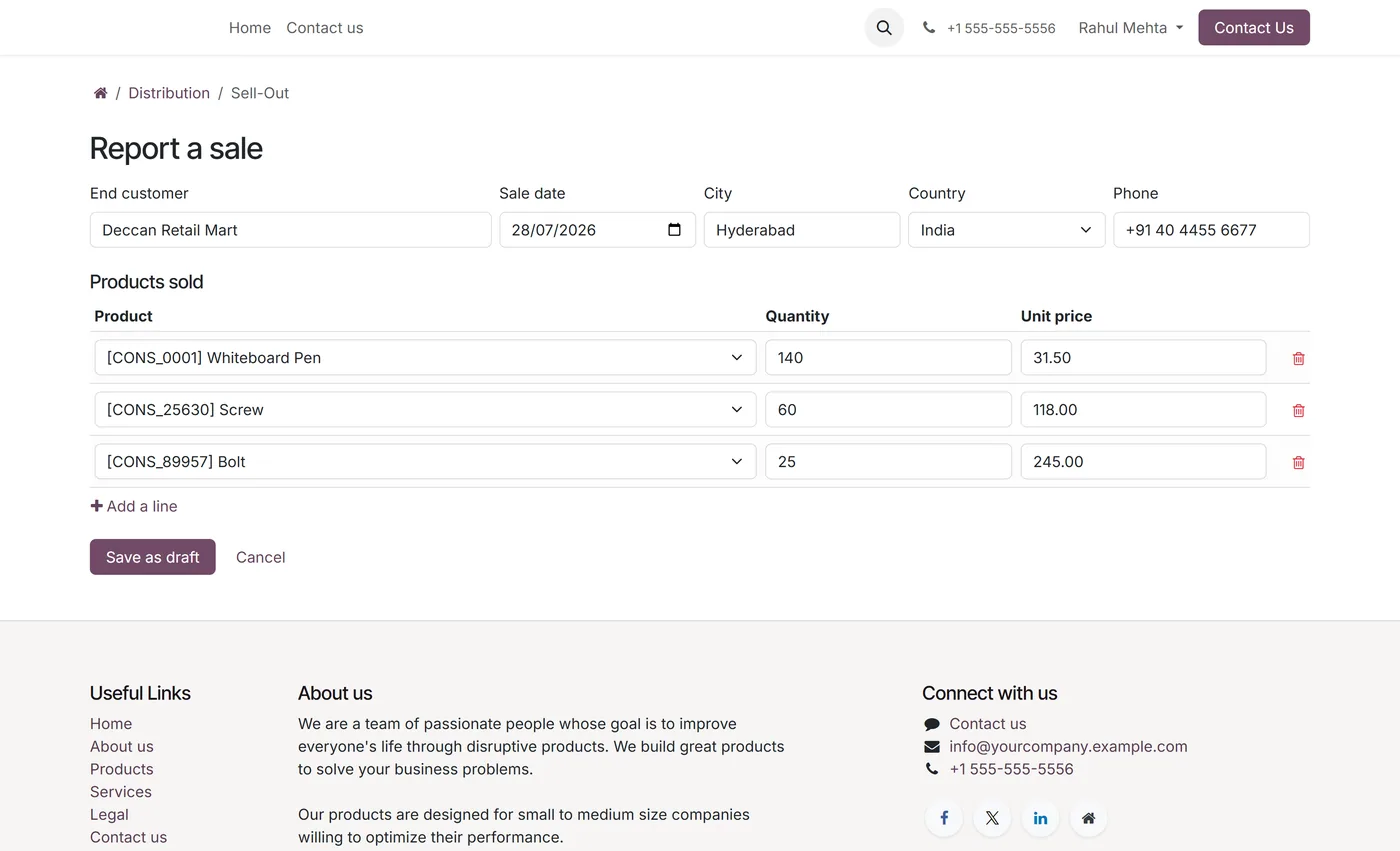
Task: Focus the Phone input field
Action: pos(1211,230)
